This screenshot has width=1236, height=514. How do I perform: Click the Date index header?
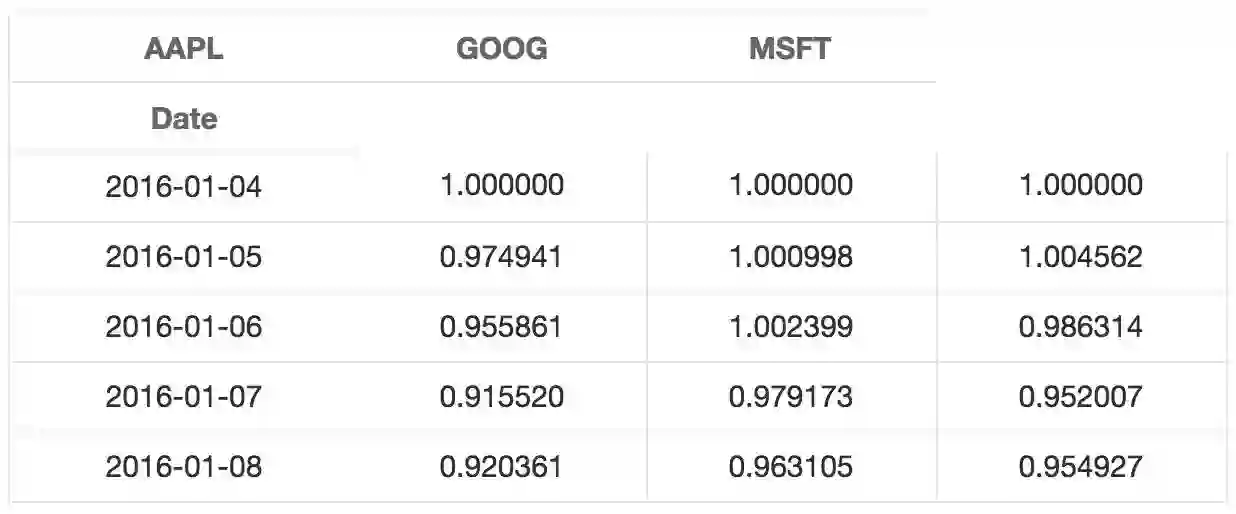(x=183, y=119)
